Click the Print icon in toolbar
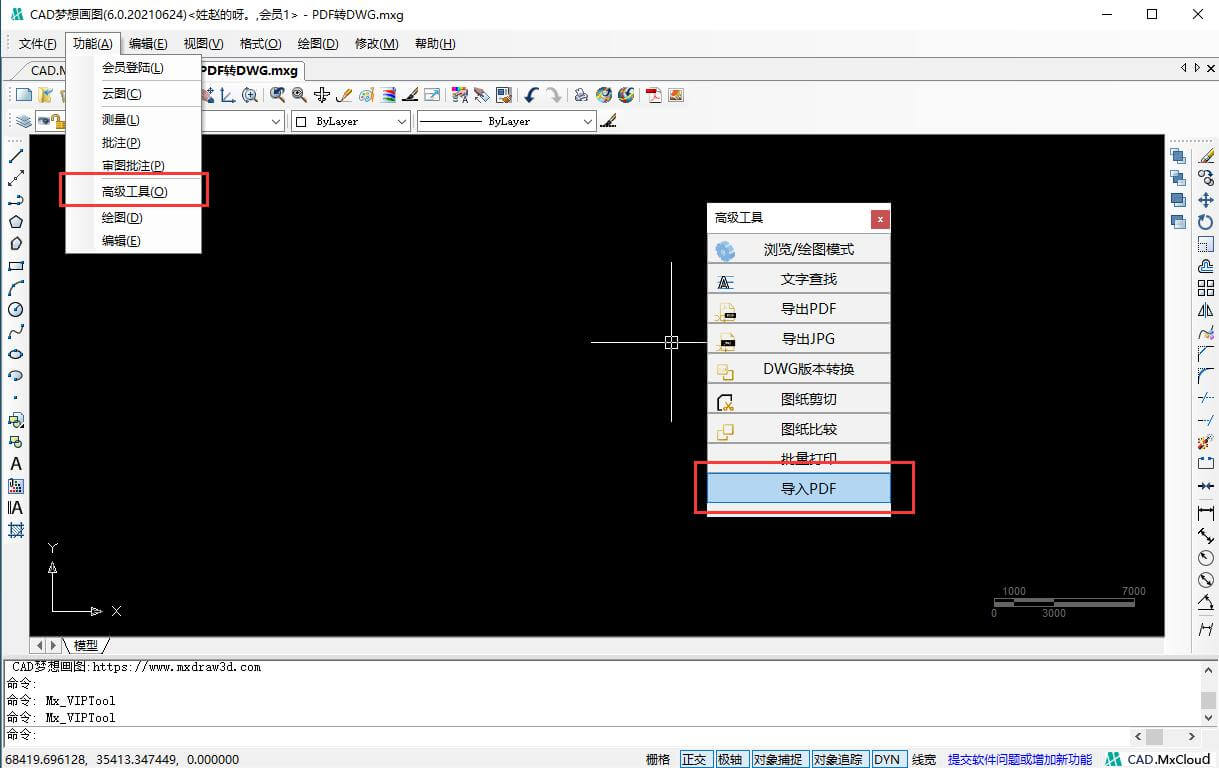This screenshot has width=1219, height=768. (581, 95)
